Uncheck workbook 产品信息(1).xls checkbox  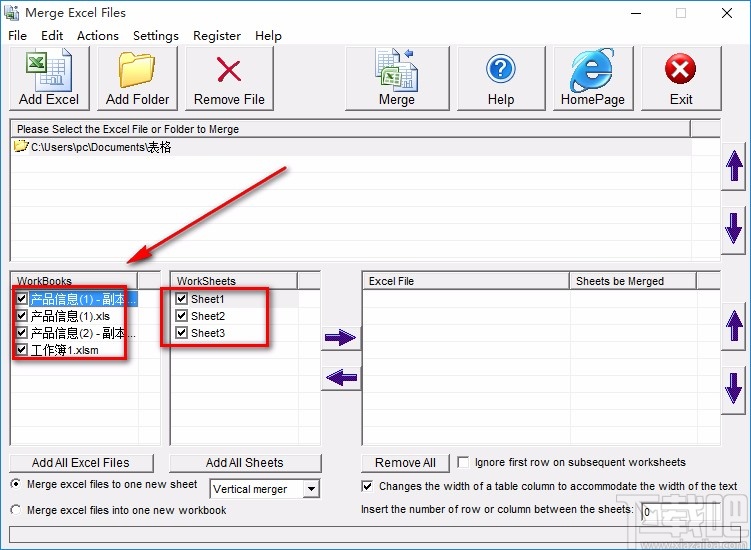pos(22,316)
